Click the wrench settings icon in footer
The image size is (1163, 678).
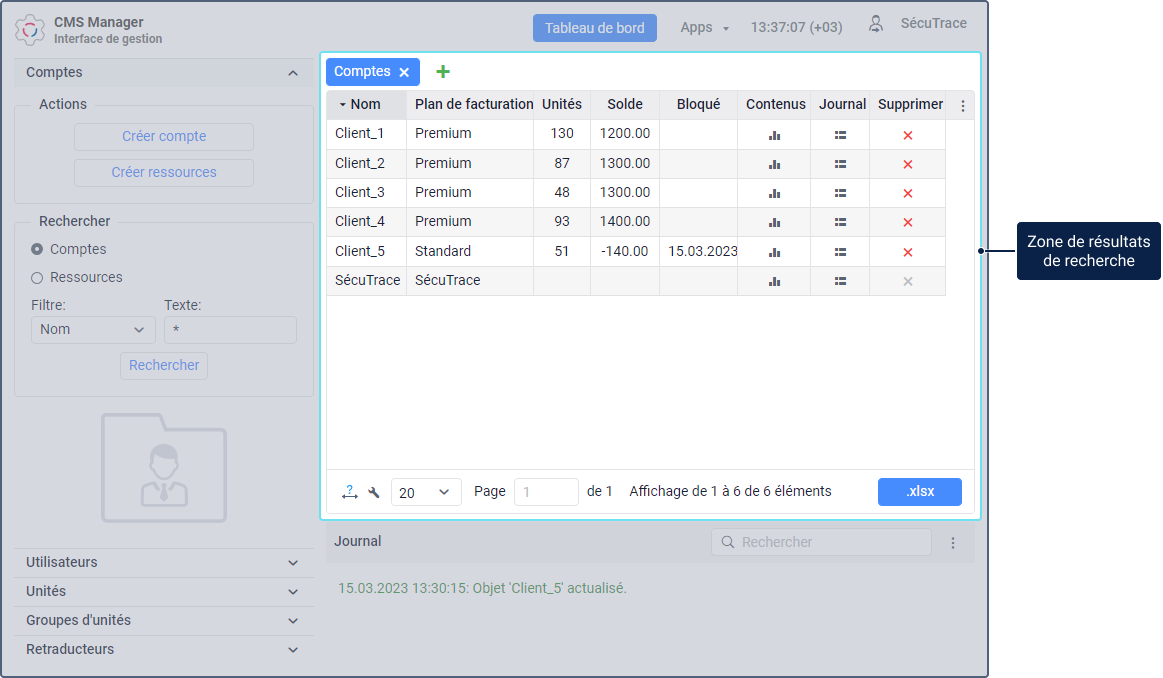point(374,492)
